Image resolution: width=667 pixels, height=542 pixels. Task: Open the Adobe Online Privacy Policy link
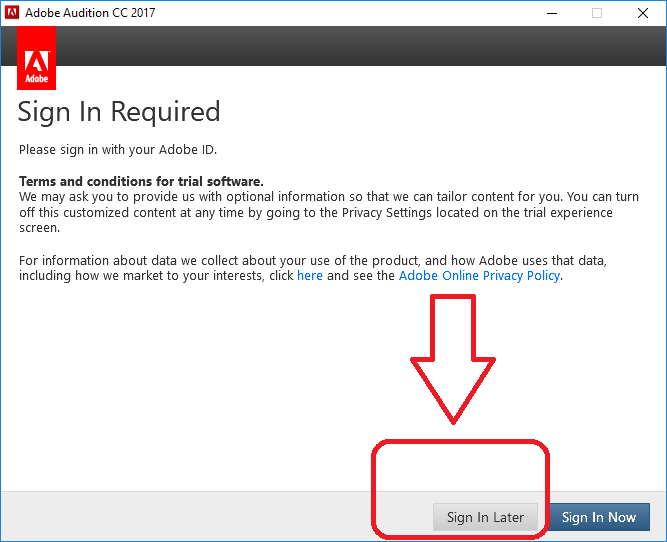[x=479, y=275]
